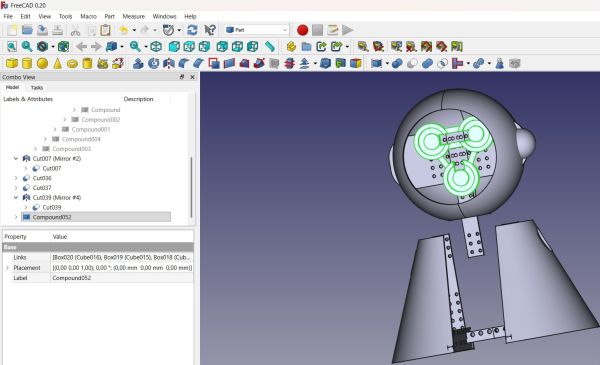This screenshot has height=365, width=600.
Task: Open the File menu
Action: (8, 16)
